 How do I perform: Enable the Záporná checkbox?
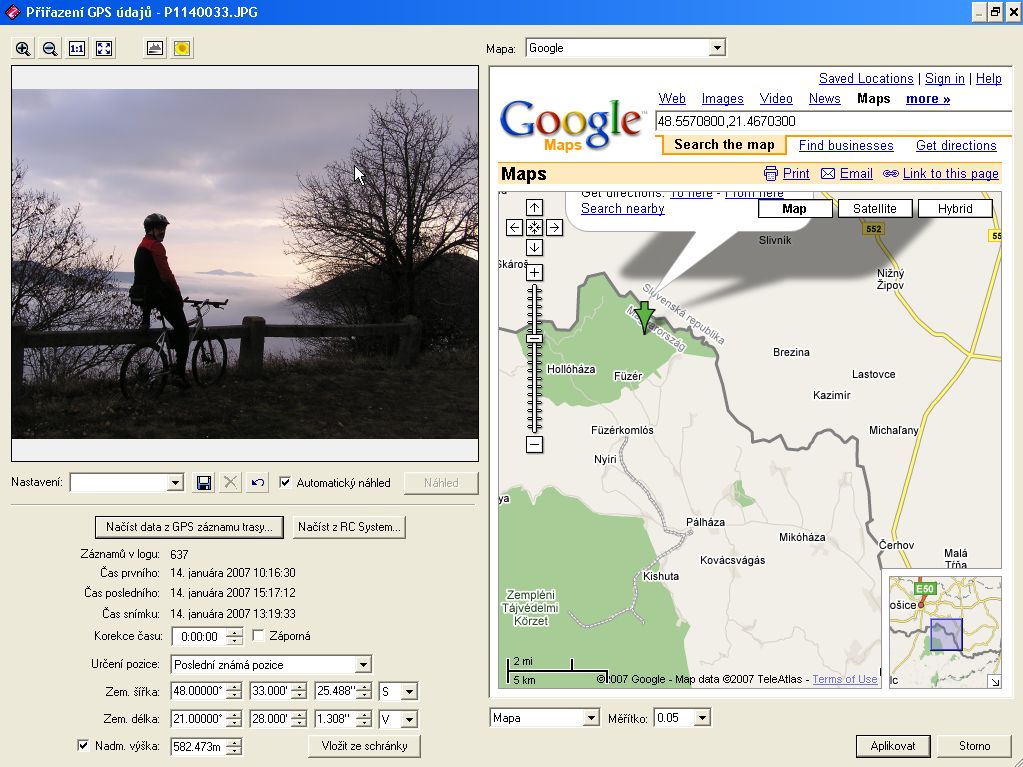pos(258,636)
